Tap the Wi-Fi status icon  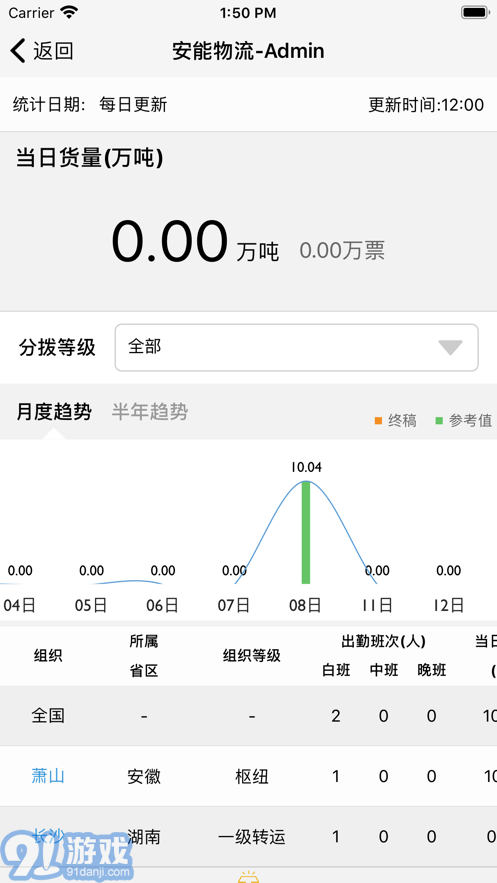coord(69,12)
